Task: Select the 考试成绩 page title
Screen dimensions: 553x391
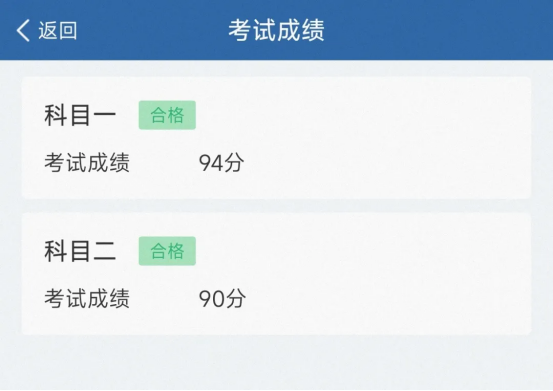Action: tap(276, 30)
